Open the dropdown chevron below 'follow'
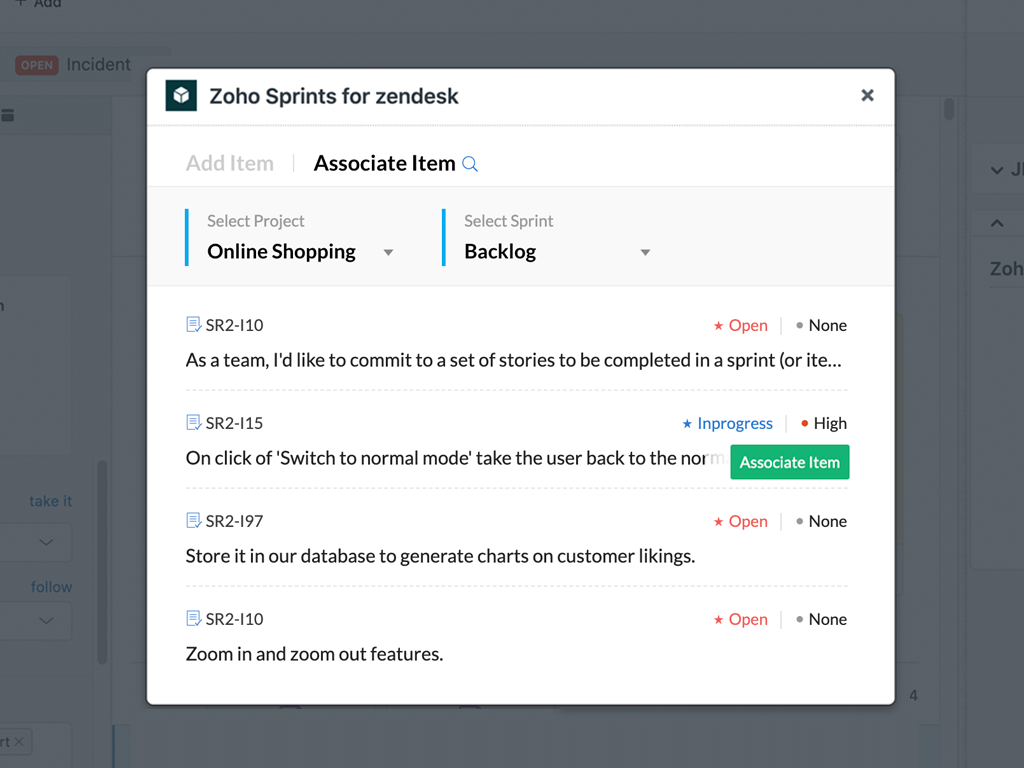The width and height of the screenshot is (1024, 768). coord(46,620)
